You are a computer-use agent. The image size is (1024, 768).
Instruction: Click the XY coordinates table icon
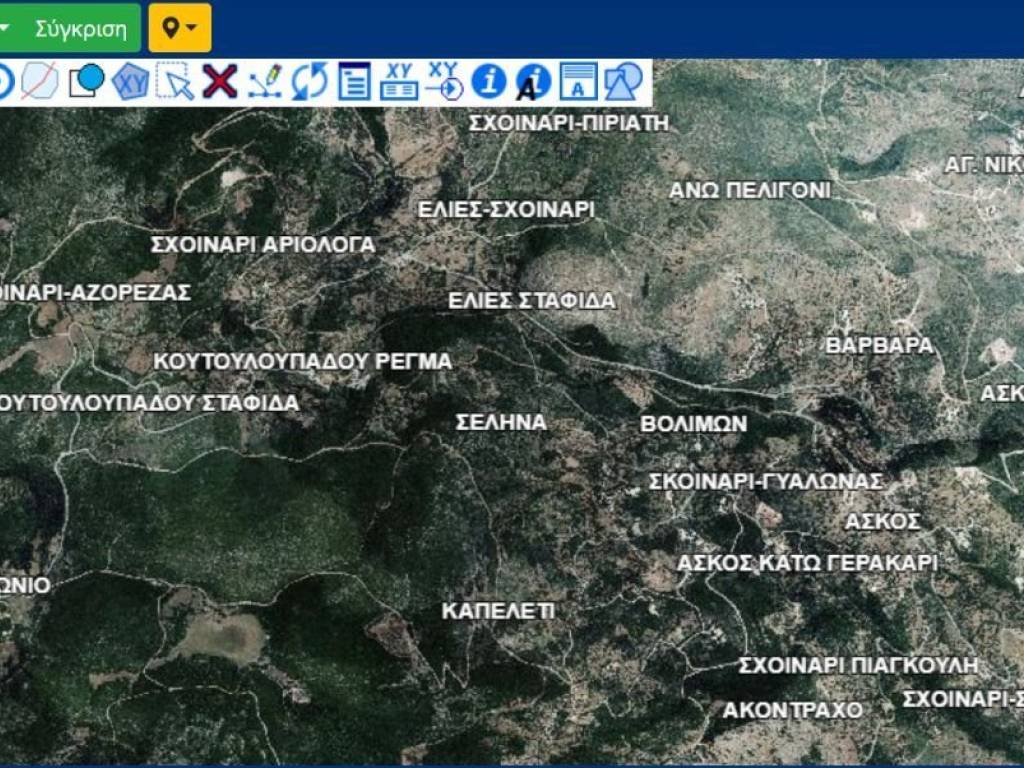(399, 81)
